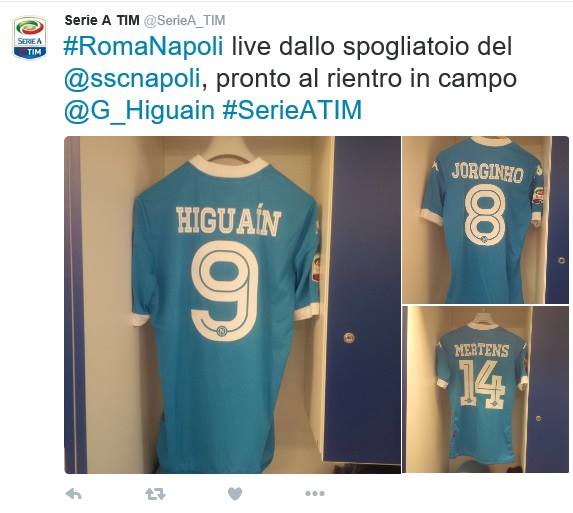This screenshot has height=513, width=573.
Task: Click the Serie A TIM account name
Action: coord(102,20)
